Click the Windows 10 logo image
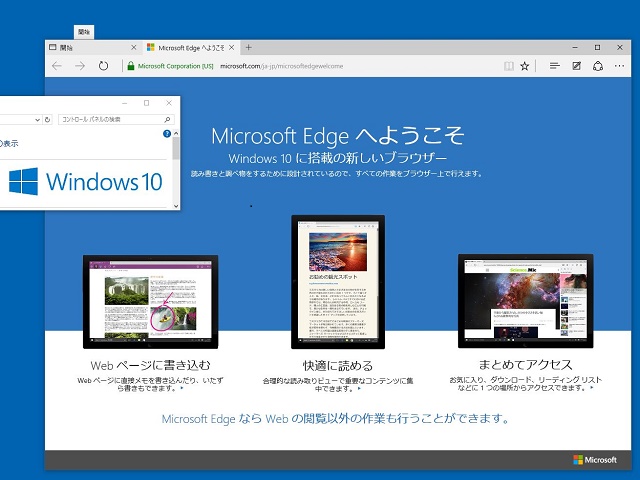640x480 pixels. pyautogui.click(x=85, y=181)
